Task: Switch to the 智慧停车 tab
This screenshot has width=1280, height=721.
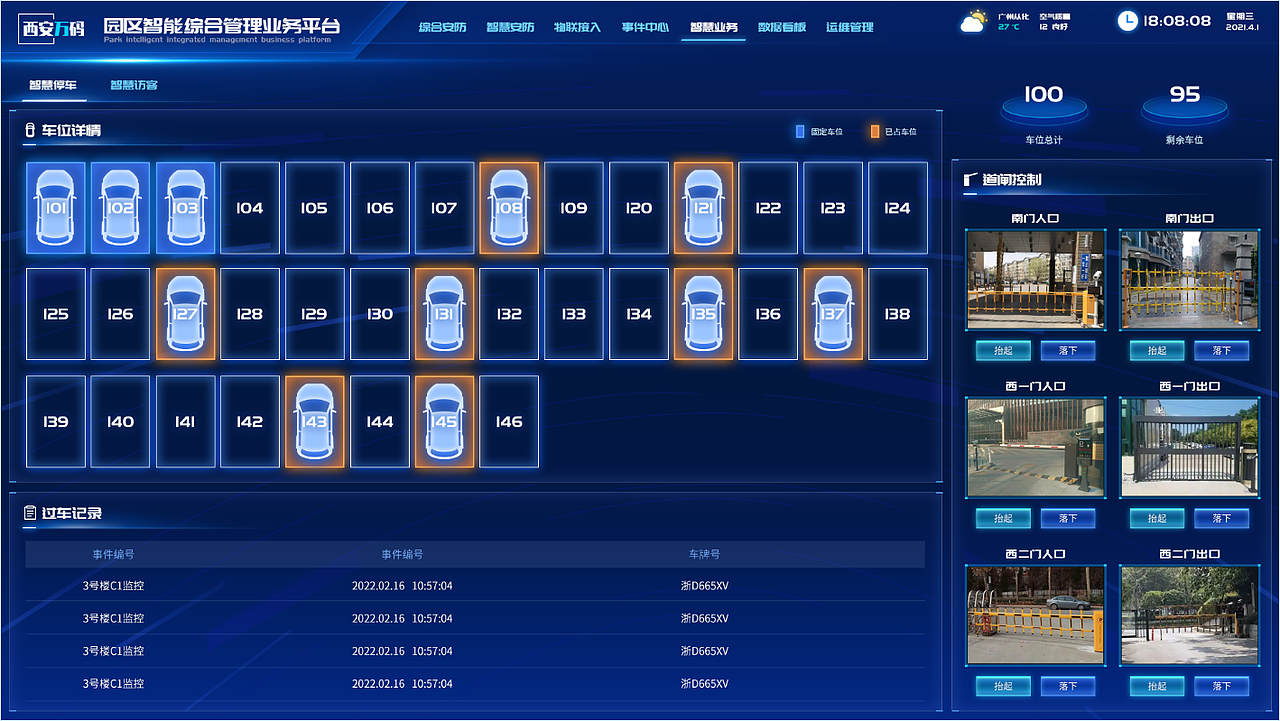Action: coord(53,85)
